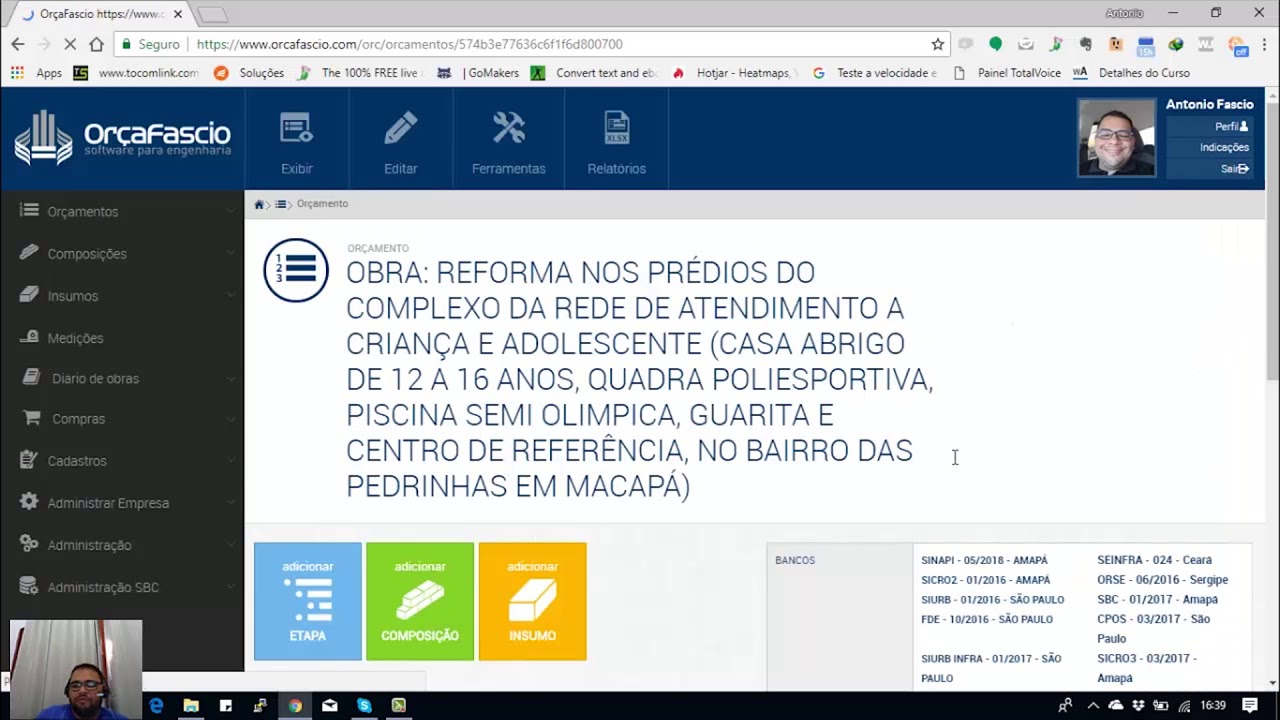The height and width of the screenshot is (720, 1280).
Task: Expand the Diario de obras sidebar chevron
Action: click(x=231, y=378)
